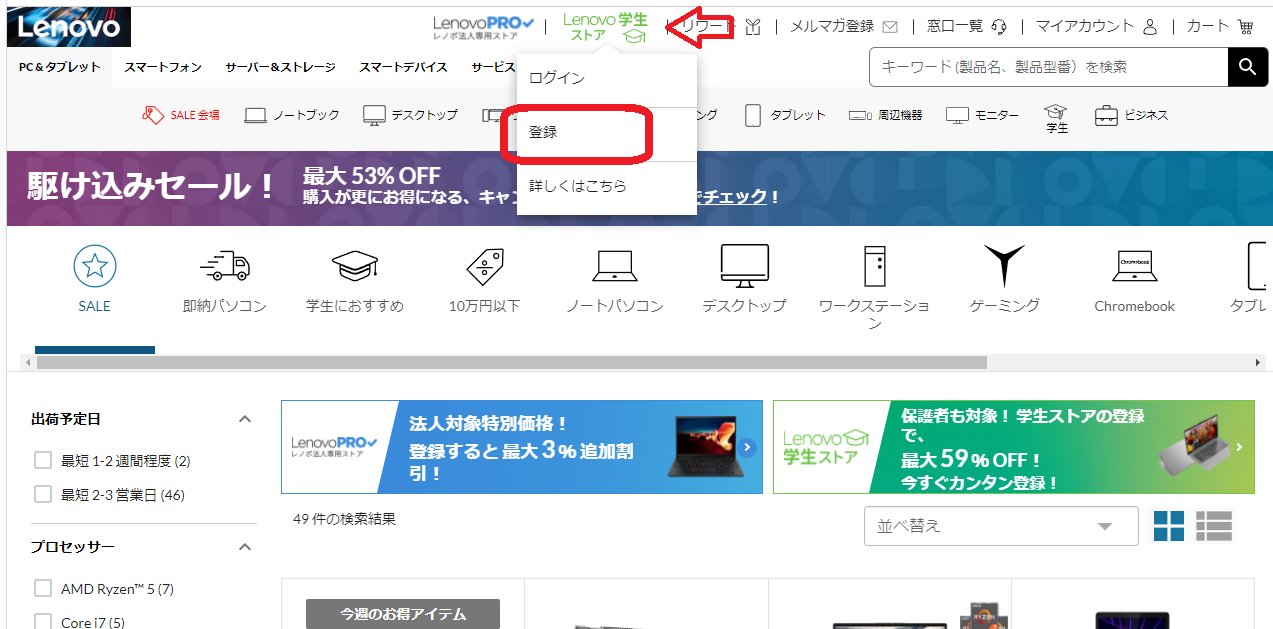The image size is (1273, 629).
Task: Click the envelope icon beside メルマガ登録
Action: pyautogui.click(x=890, y=27)
